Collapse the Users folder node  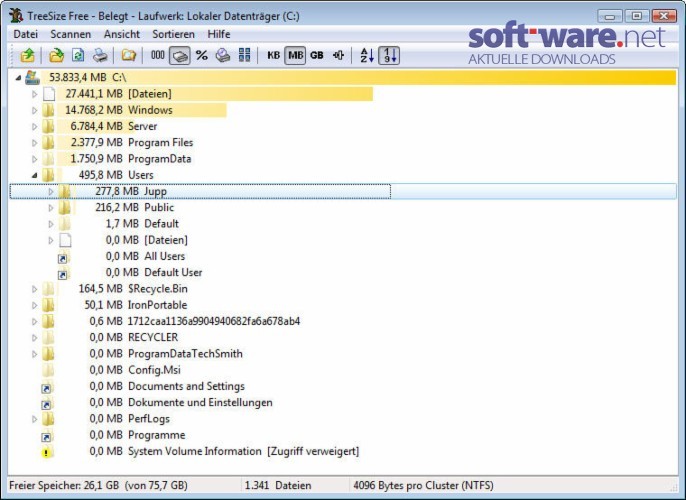(35, 175)
